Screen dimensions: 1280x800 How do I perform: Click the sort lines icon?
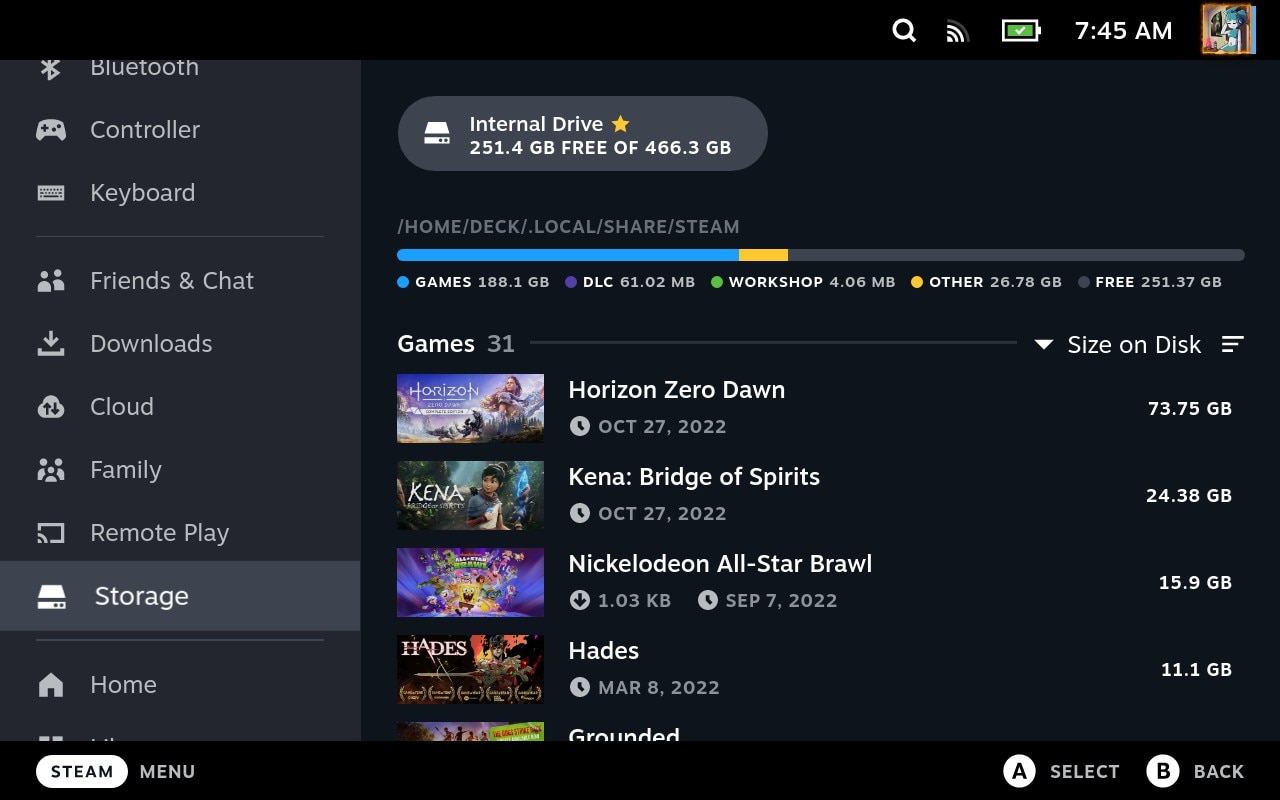(1233, 345)
